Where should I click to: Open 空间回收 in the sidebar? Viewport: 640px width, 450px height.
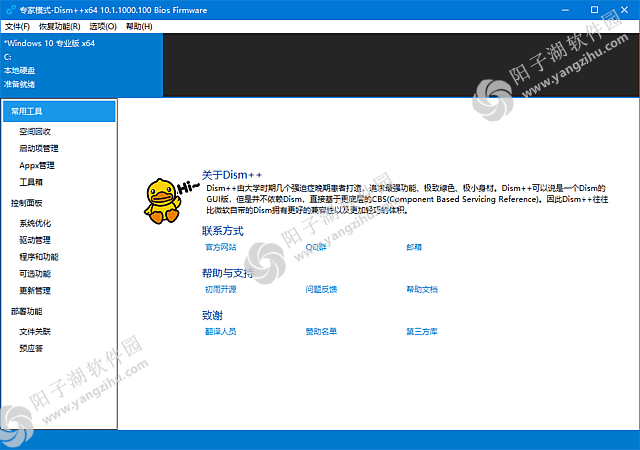coord(35,131)
